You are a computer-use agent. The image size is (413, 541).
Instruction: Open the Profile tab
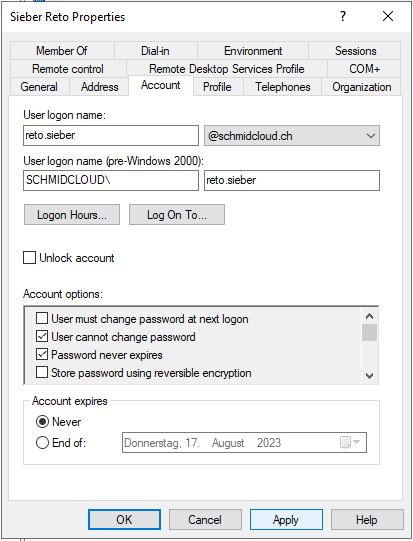click(217, 87)
